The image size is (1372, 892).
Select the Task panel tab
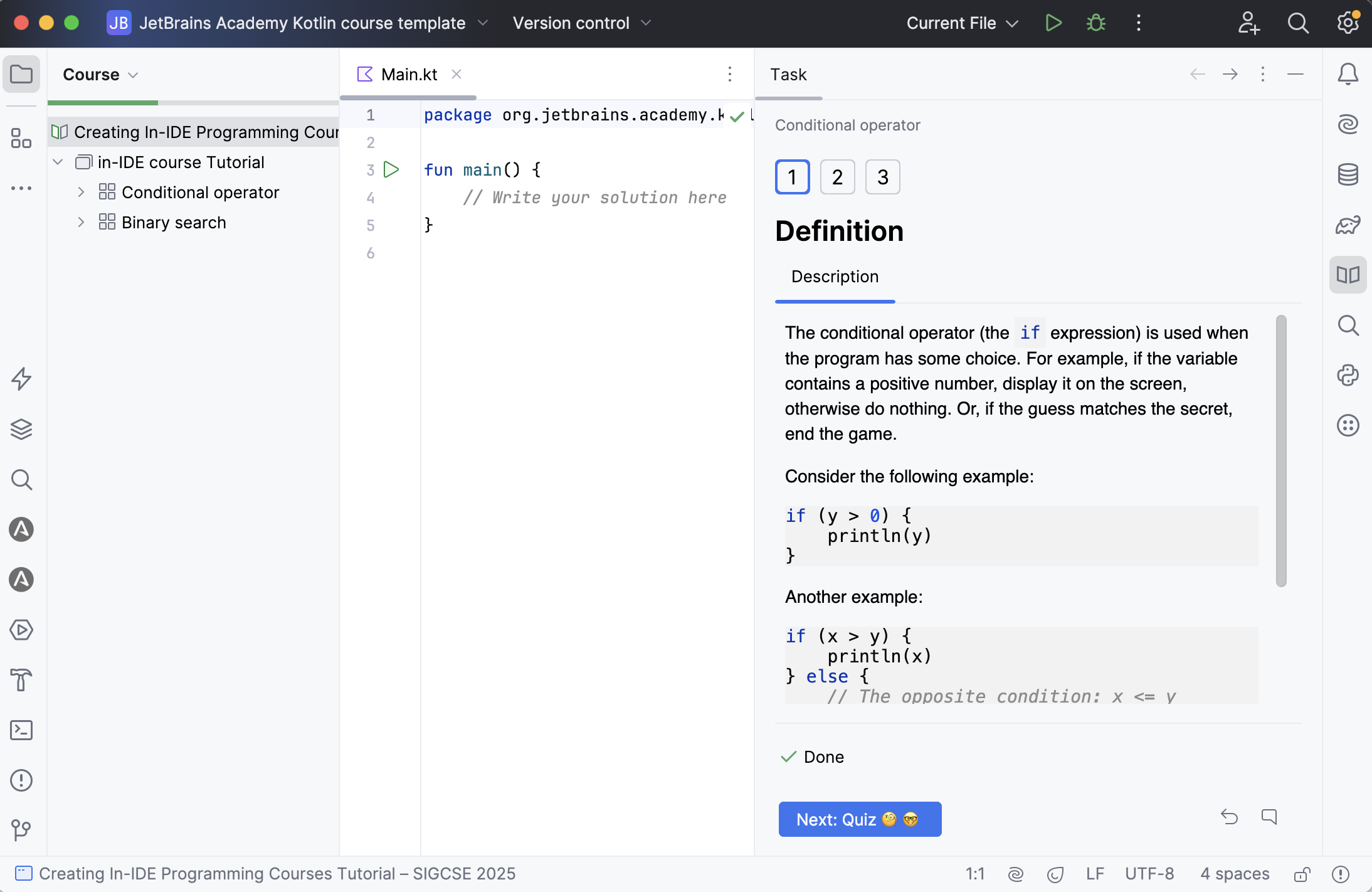[x=788, y=74]
